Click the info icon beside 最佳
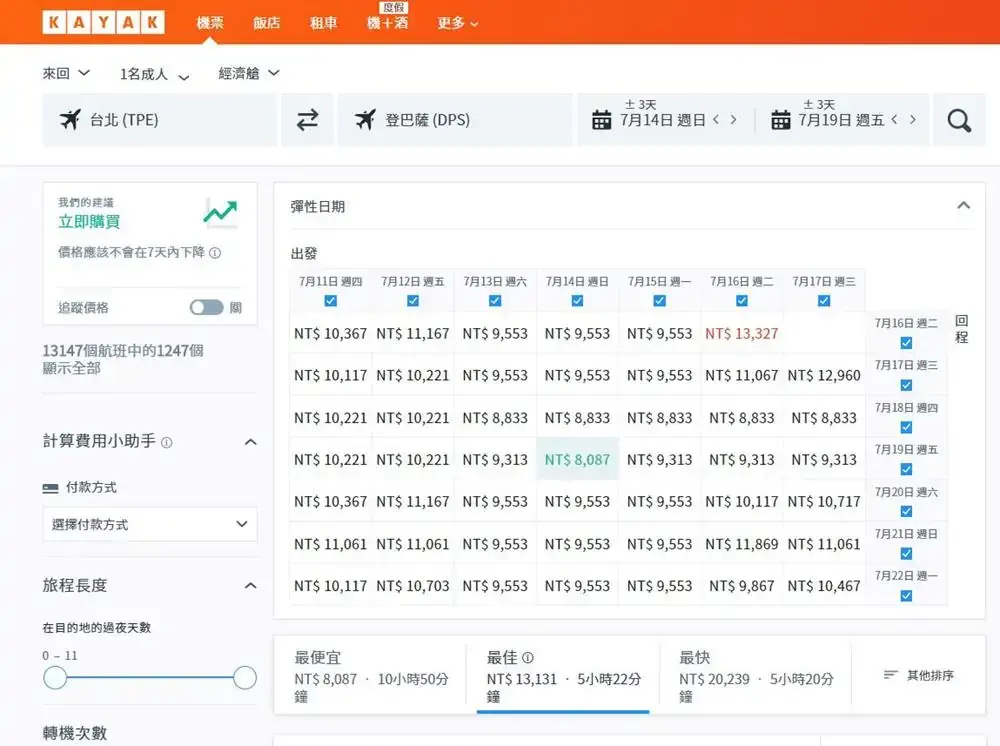This screenshot has height=746, width=1000. (528, 657)
